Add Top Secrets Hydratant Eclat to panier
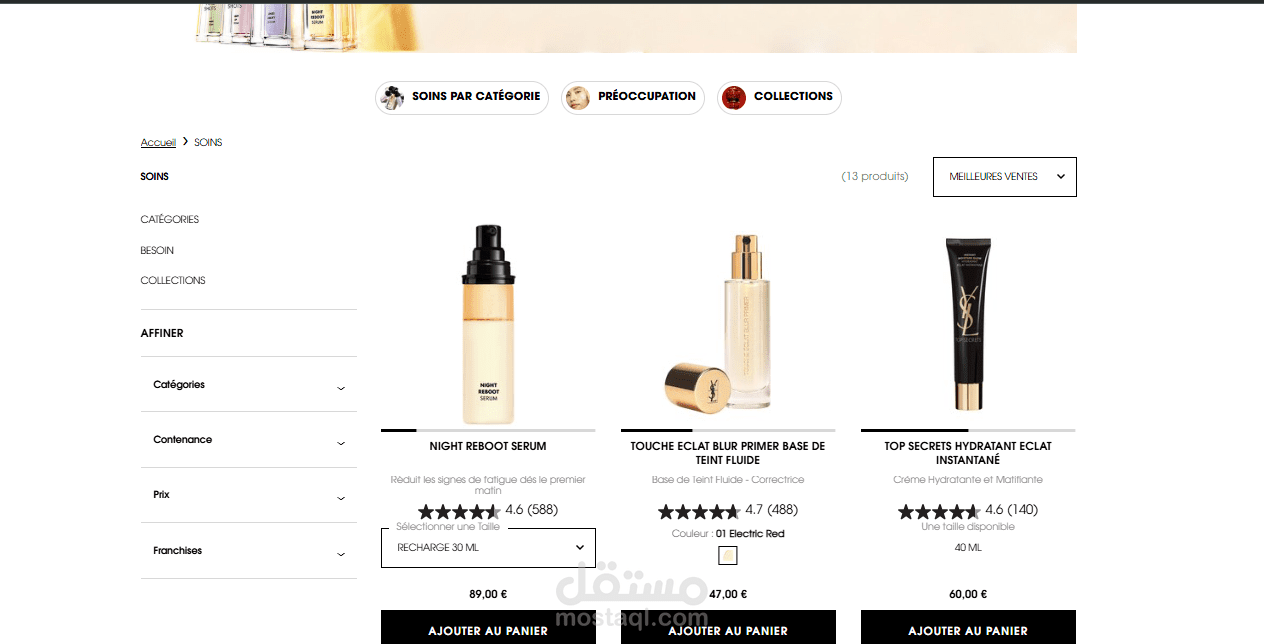The image size is (1264, 644). 968,628
